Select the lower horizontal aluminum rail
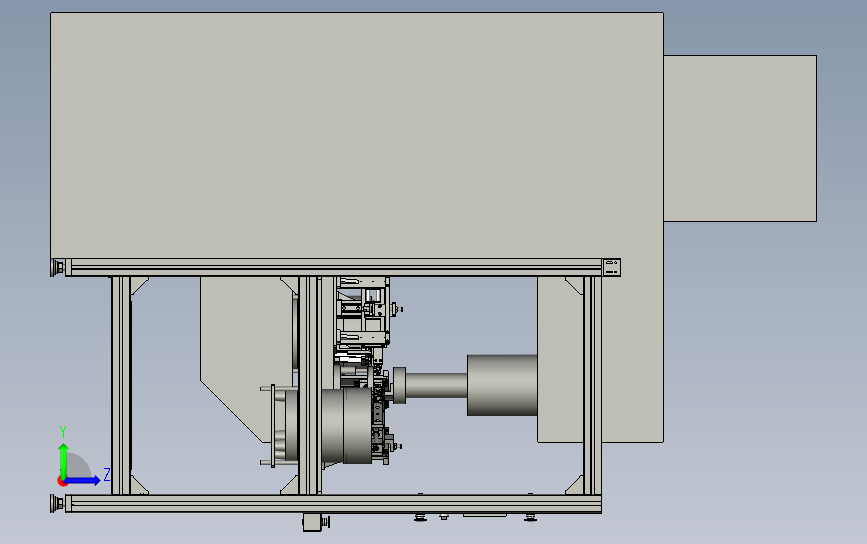The height and width of the screenshot is (544, 867). [x=333, y=503]
